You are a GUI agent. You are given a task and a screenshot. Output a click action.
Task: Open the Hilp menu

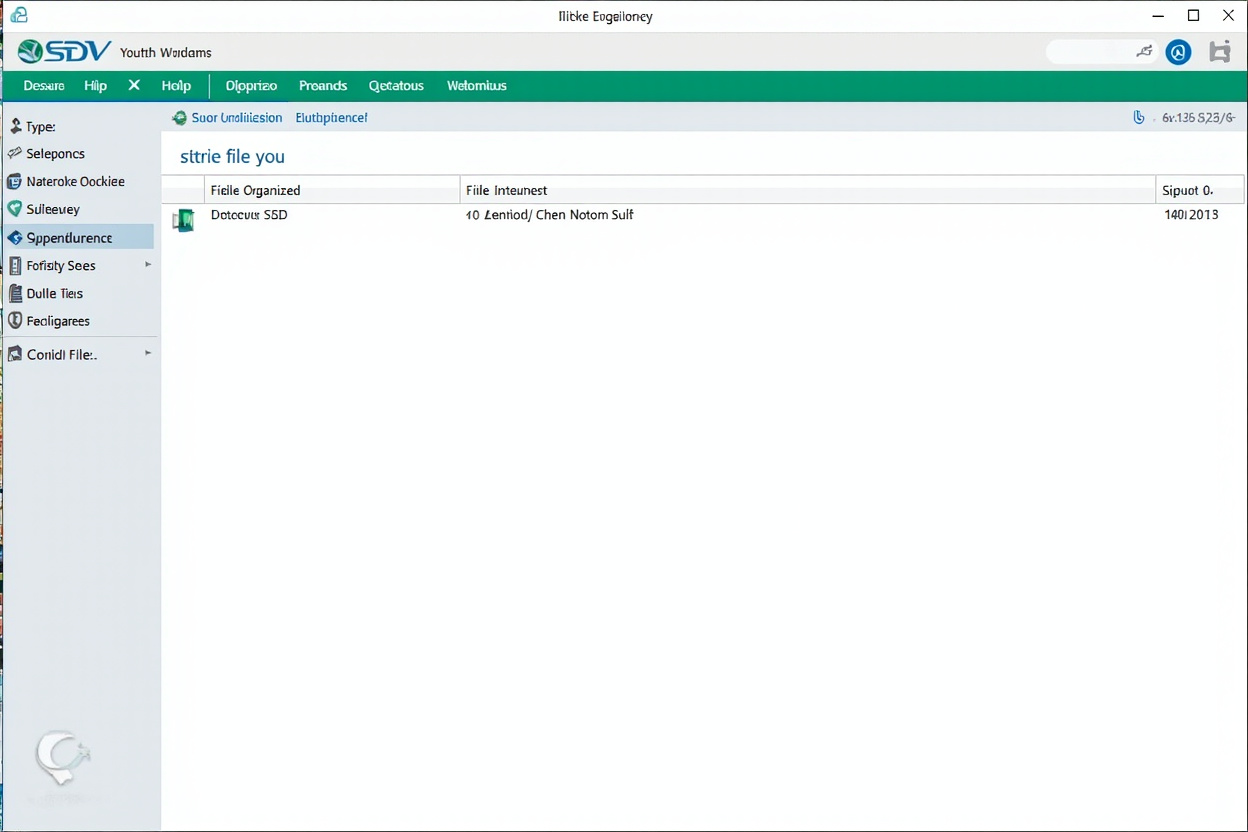pyautogui.click(x=96, y=86)
